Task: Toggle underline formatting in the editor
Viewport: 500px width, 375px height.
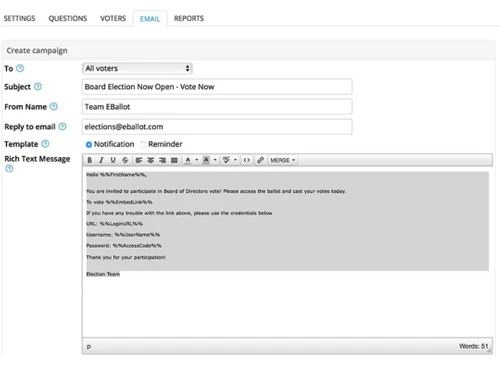Action: coord(113,160)
